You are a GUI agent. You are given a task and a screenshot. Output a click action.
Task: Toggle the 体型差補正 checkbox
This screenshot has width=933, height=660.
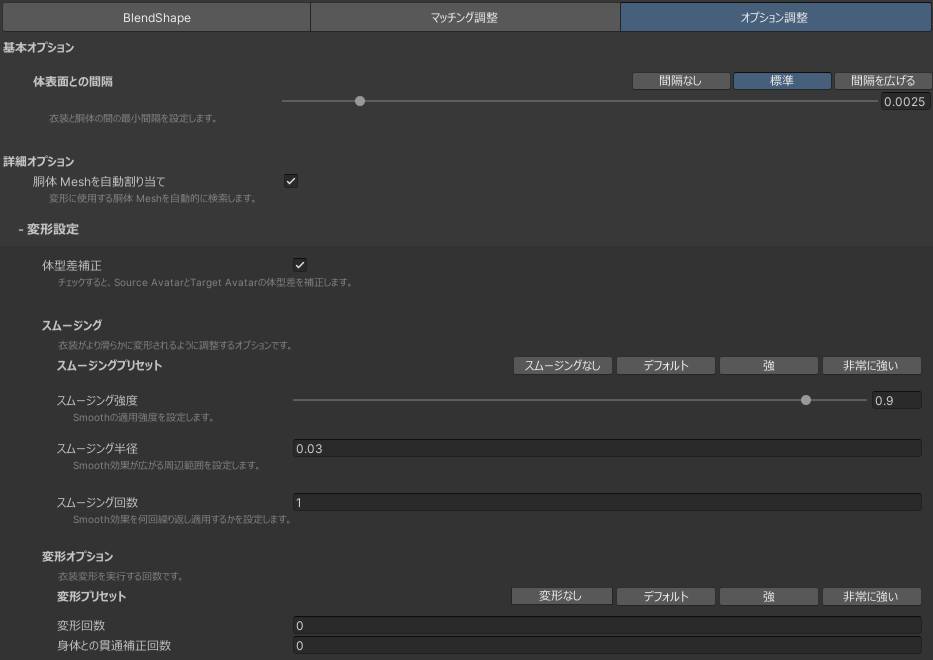pos(300,265)
